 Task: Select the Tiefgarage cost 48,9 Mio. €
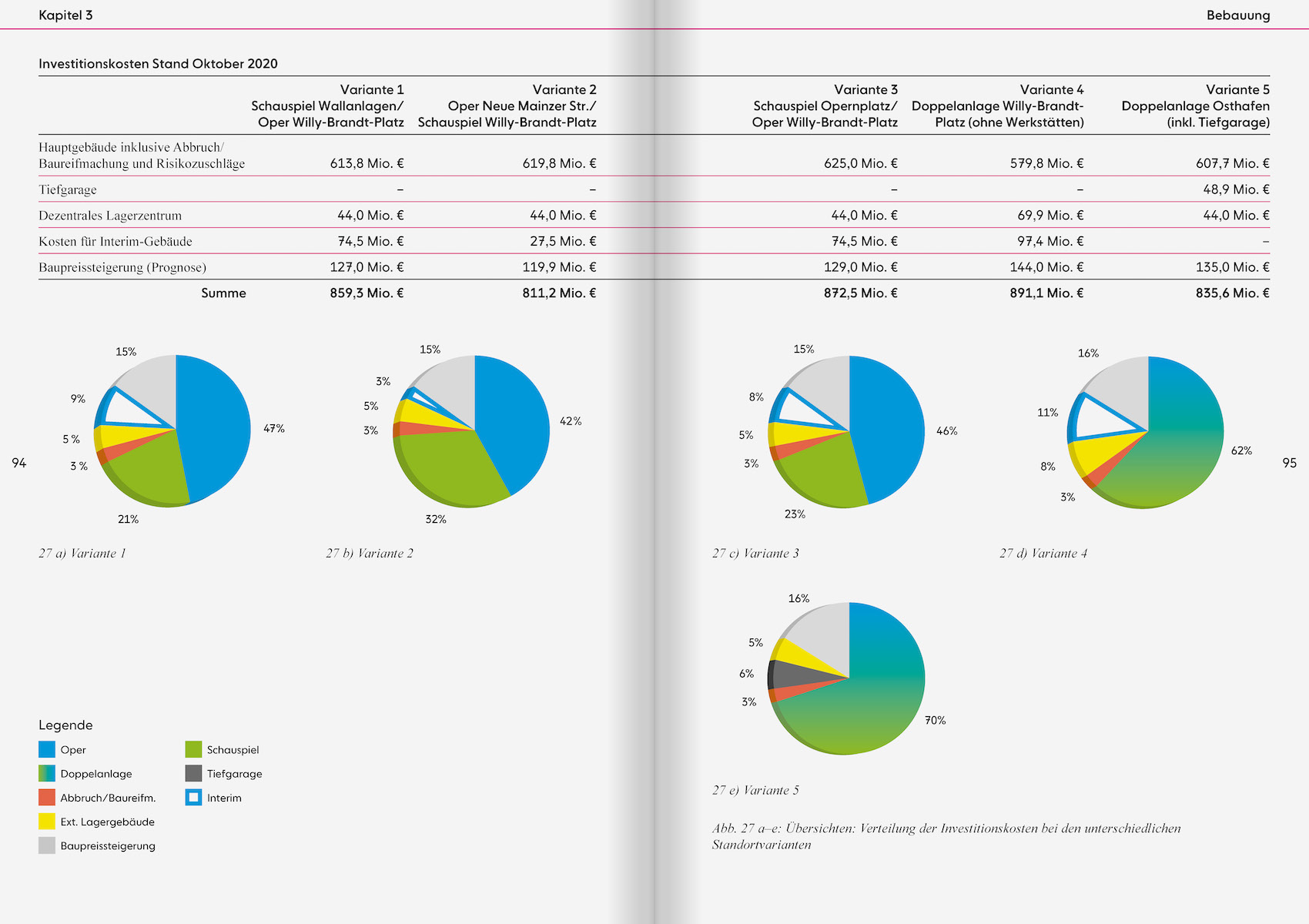pyautogui.click(x=1236, y=189)
